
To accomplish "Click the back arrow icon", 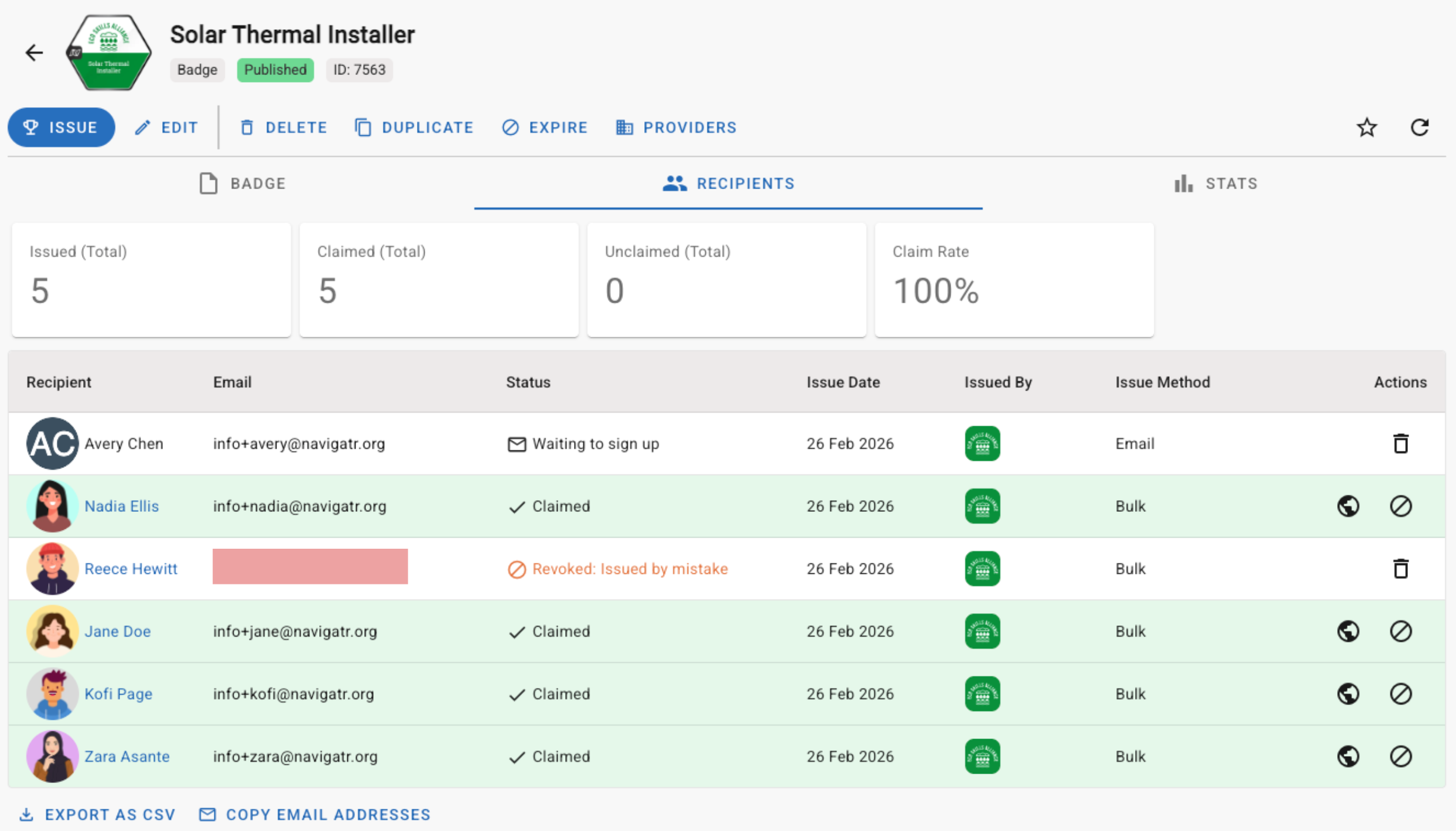I will tap(34, 53).
